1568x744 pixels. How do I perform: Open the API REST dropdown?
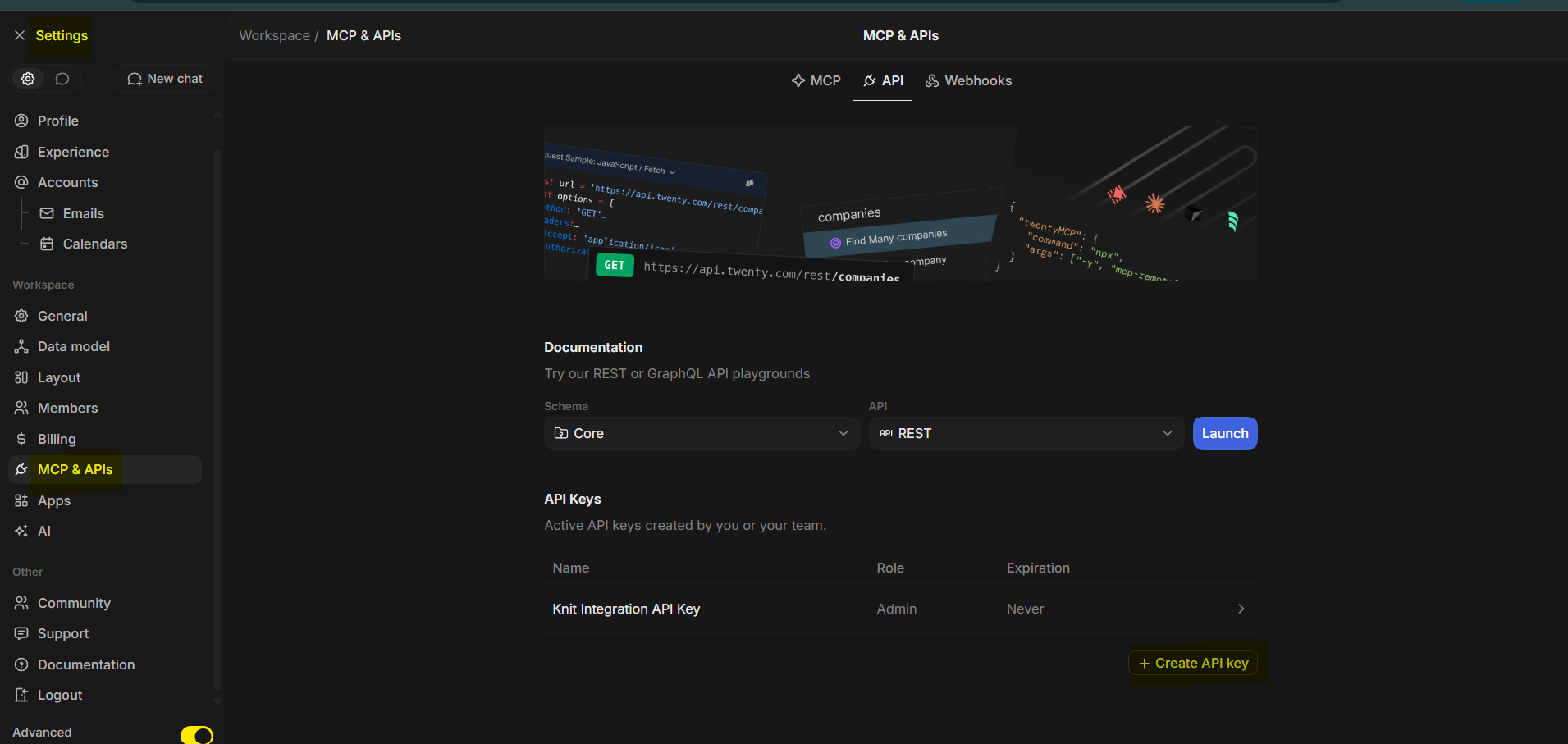(x=1026, y=433)
